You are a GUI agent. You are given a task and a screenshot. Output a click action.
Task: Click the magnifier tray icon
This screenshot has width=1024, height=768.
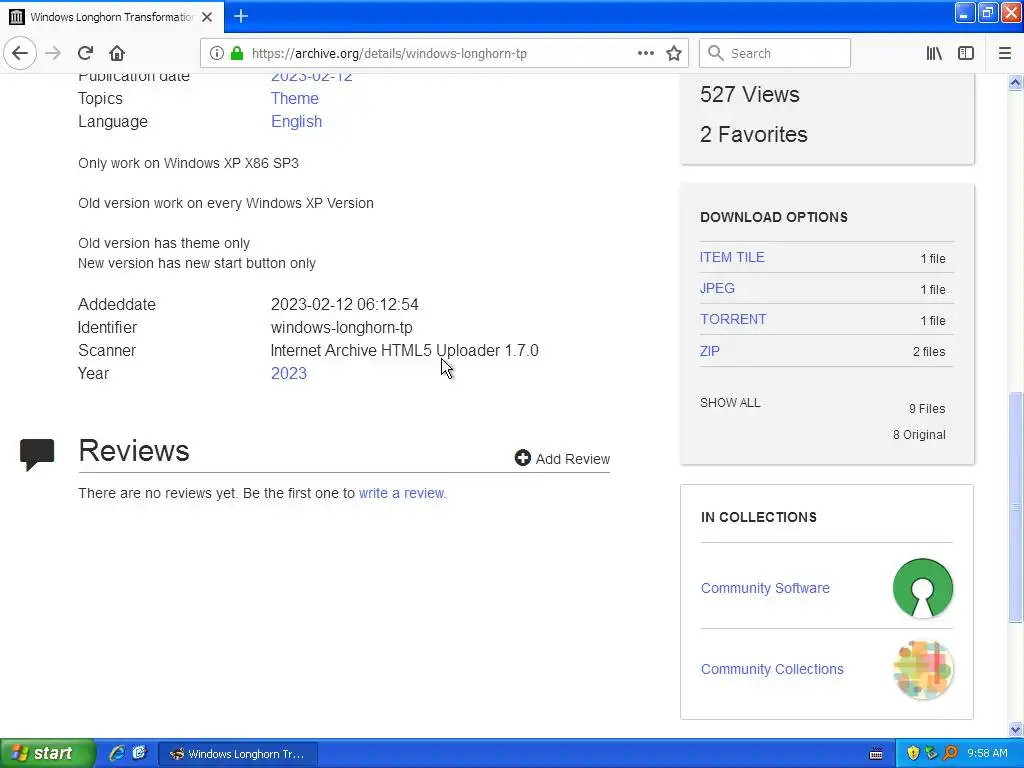tap(950, 753)
